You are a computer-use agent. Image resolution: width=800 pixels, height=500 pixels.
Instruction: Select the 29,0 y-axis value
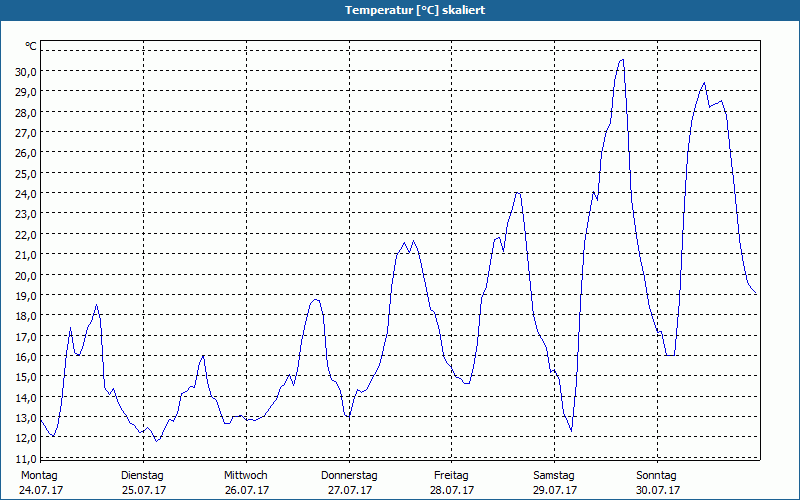point(26,92)
